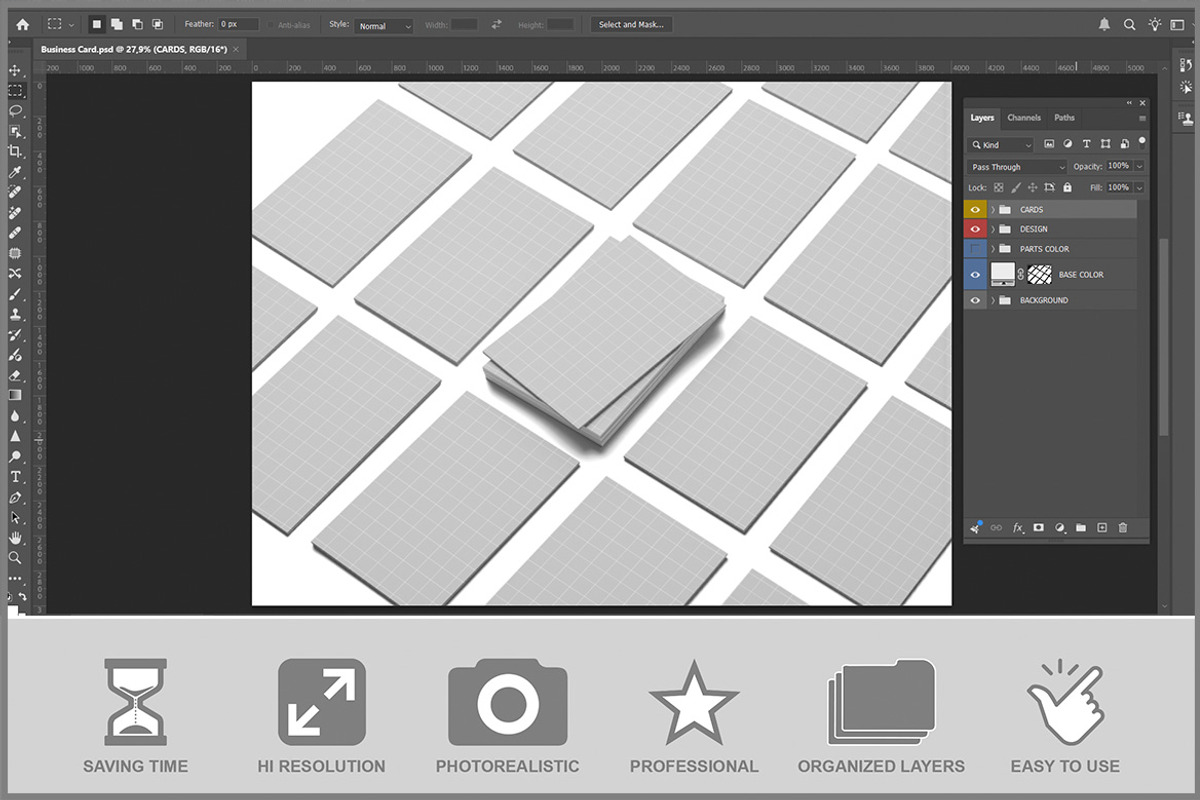The width and height of the screenshot is (1200, 800).
Task: Open the Layers panel hamburger menu
Action: pos(1142,118)
